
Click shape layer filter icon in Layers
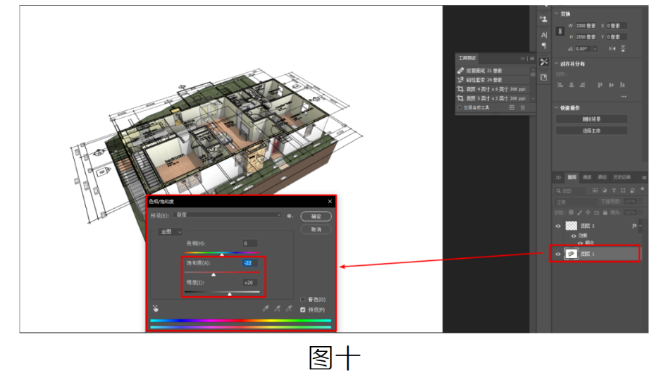click(623, 190)
